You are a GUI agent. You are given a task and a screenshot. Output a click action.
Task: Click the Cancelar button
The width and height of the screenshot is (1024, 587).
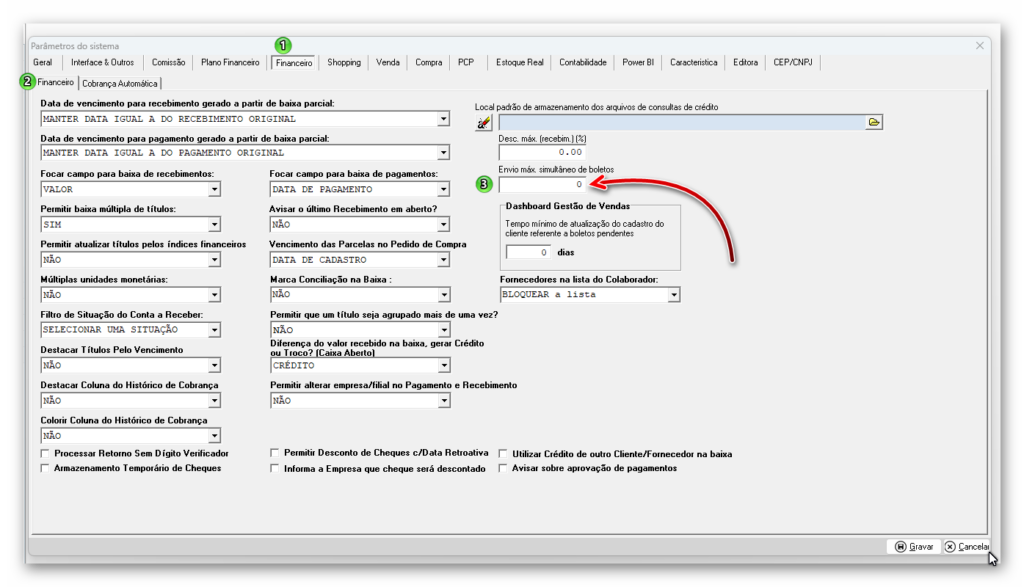click(x=966, y=547)
